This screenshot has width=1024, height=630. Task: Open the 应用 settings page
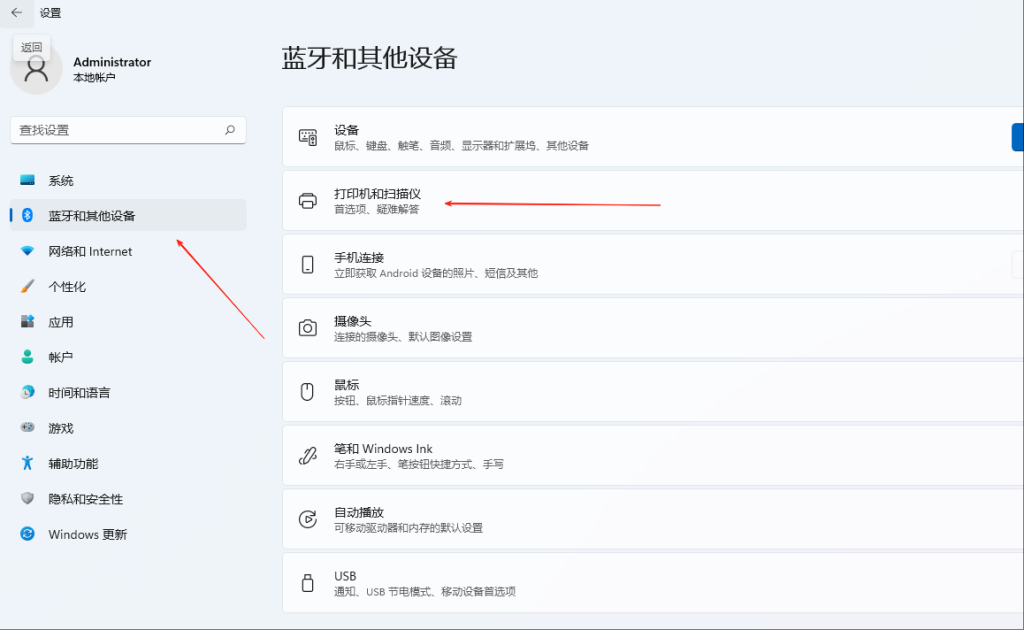[128, 322]
